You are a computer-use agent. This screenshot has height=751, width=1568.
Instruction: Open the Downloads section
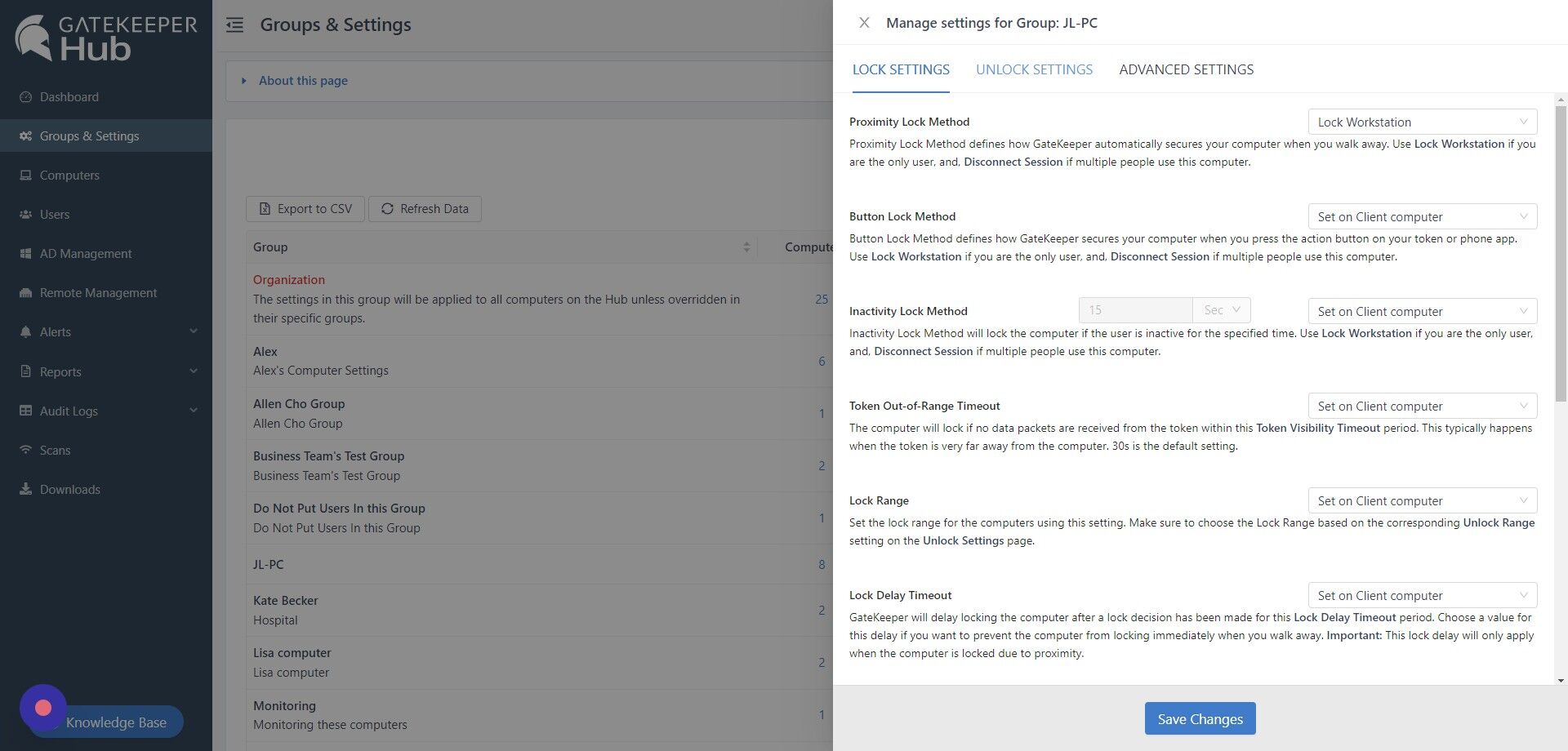point(69,489)
